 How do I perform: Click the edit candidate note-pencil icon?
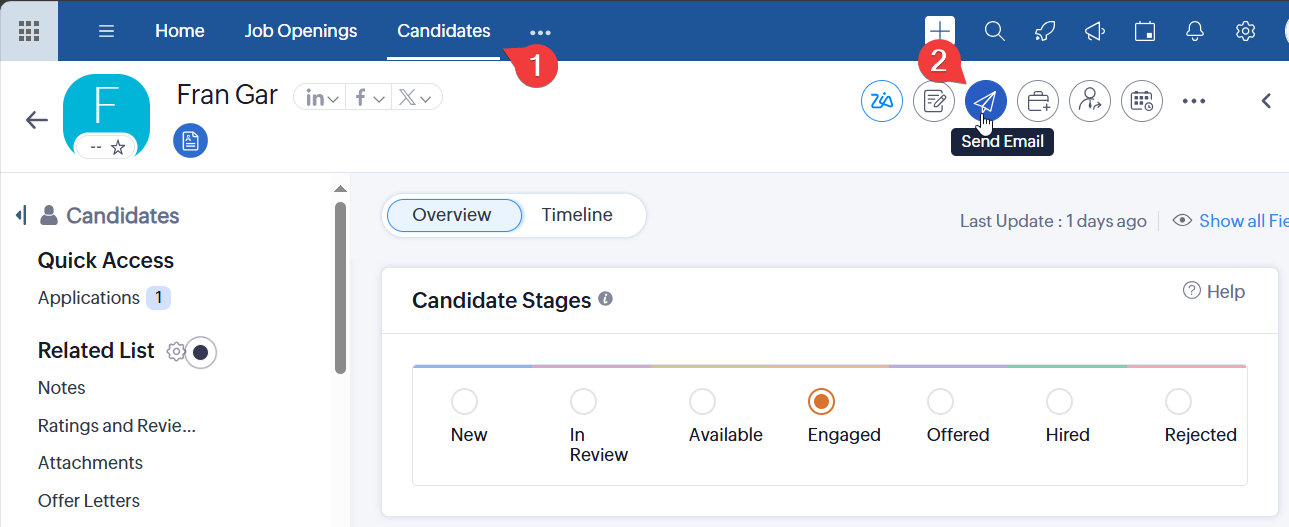tap(934, 101)
